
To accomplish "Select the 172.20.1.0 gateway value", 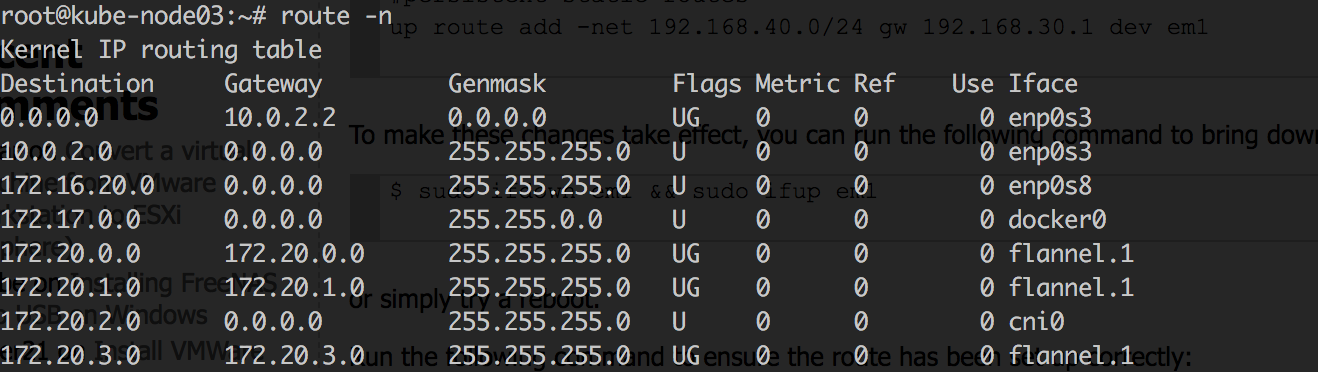I will pyautogui.click(x=294, y=288).
